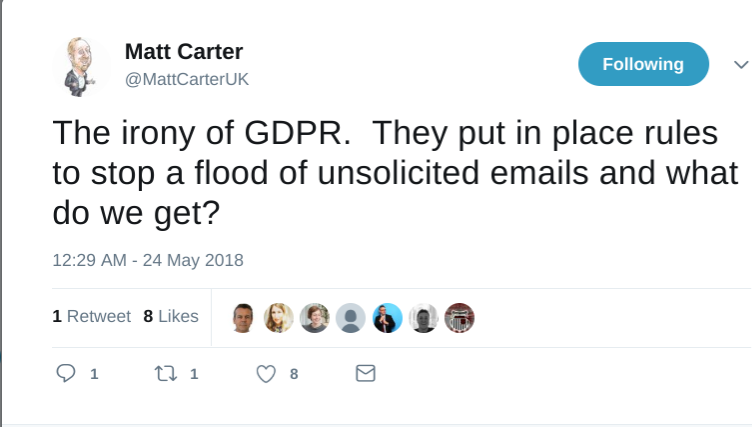The image size is (752, 427).
Task: Open Matt Carter's caricature profile picture
Action: (80, 67)
